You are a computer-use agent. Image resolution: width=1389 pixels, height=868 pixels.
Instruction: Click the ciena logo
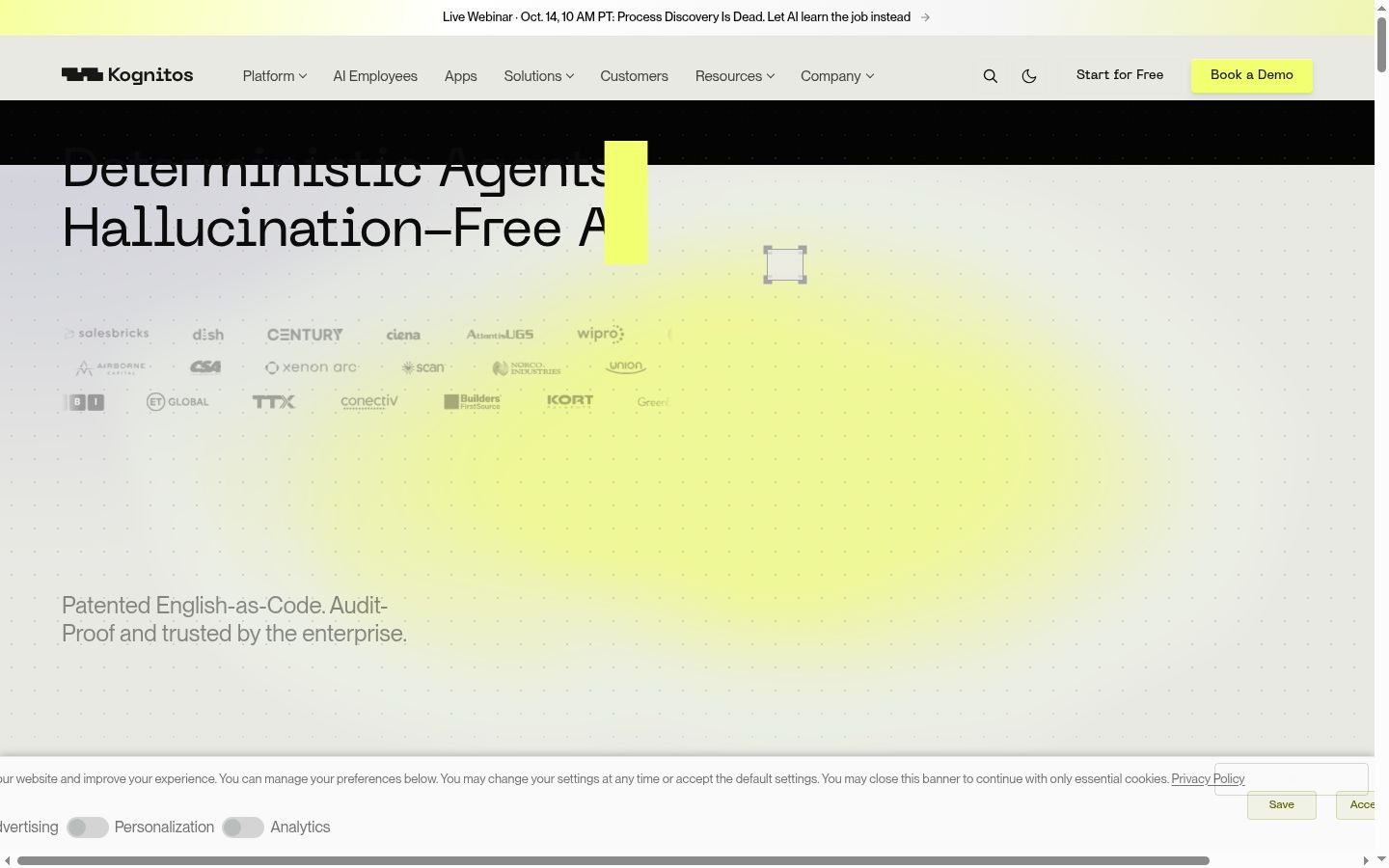[403, 335]
